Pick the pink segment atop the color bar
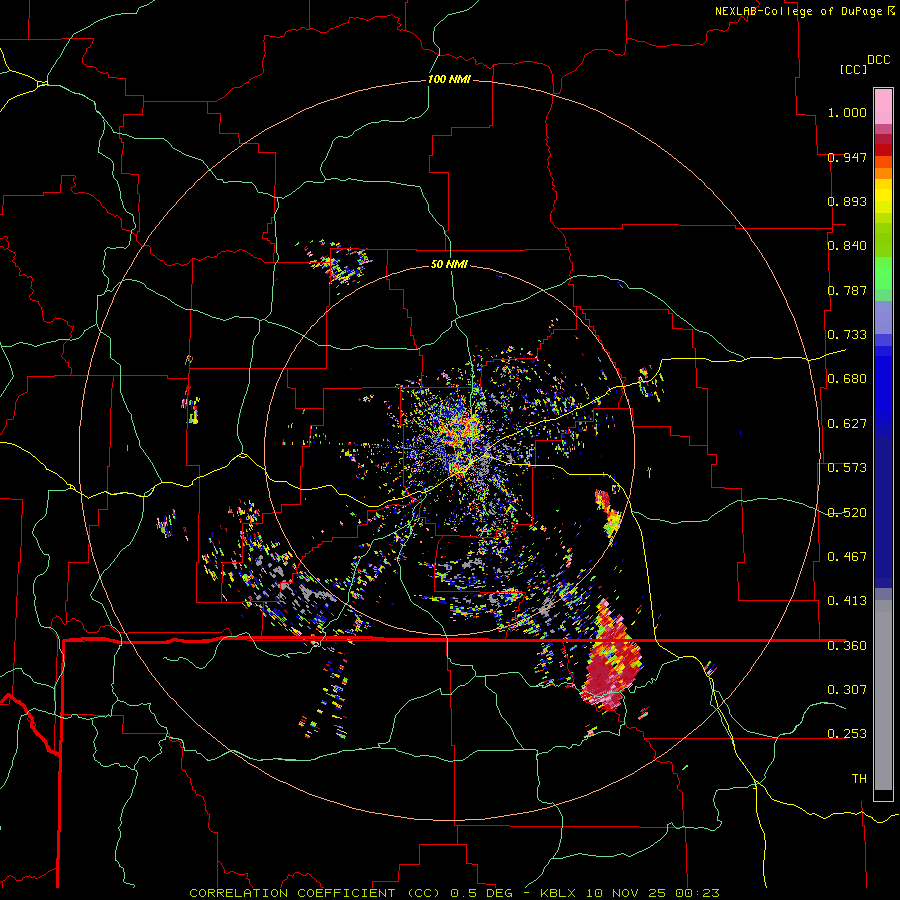900x900 pixels. [883, 107]
